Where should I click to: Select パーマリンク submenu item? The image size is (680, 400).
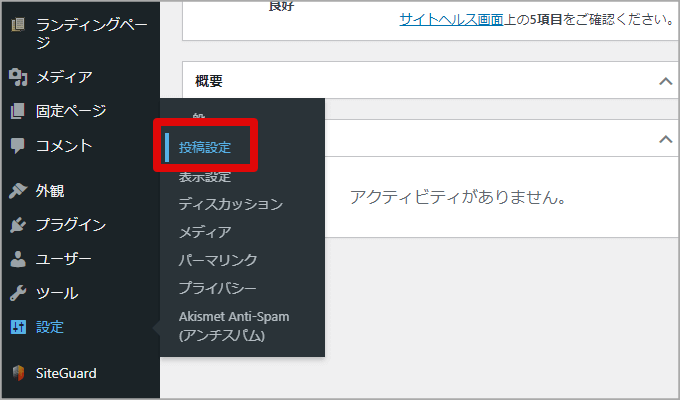pyautogui.click(x=218, y=260)
